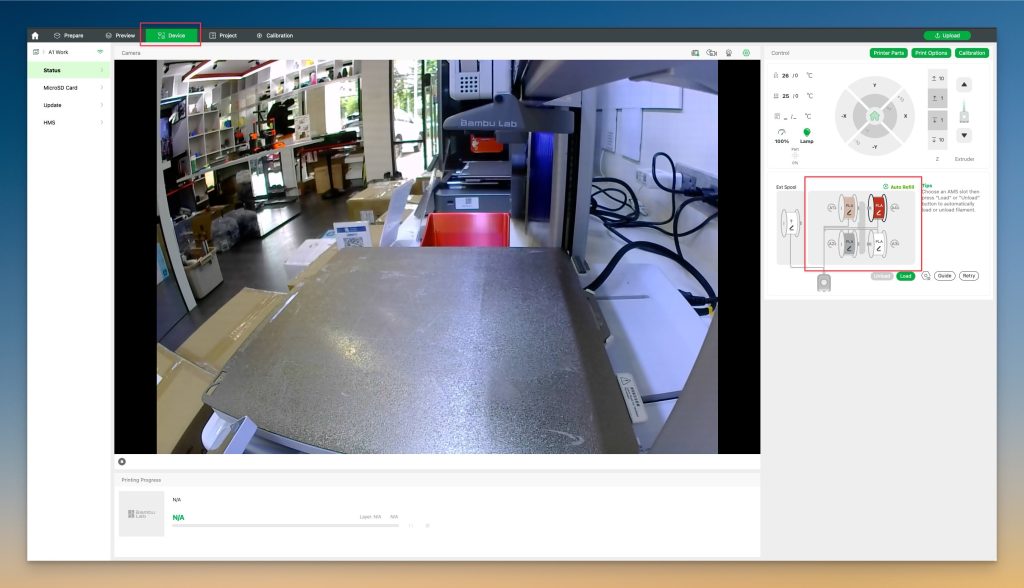Select the red PLA filament spool
Image resolution: width=1024 pixels, height=588 pixels.
coord(879,206)
